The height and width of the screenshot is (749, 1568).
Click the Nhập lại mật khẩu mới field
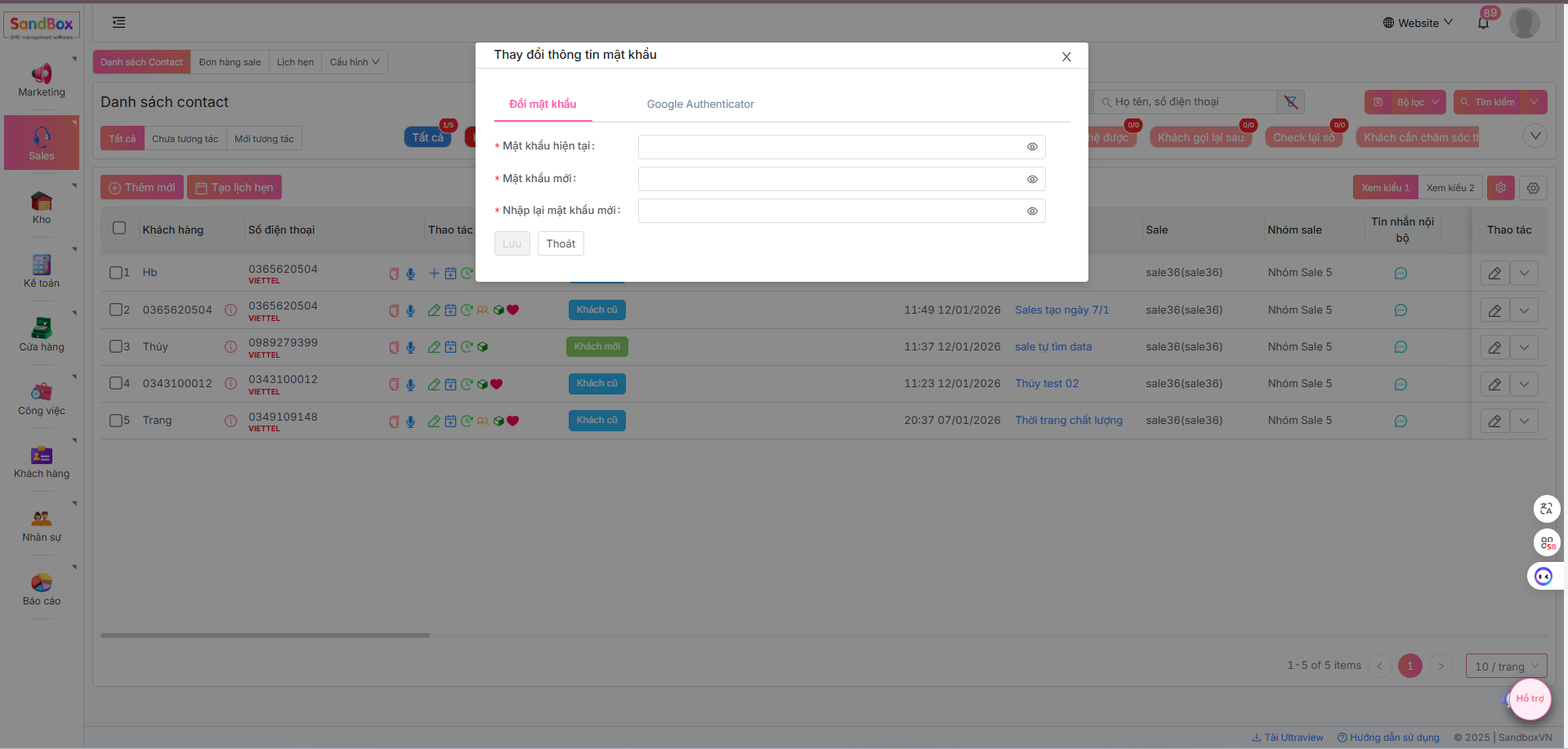click(829, 211)
